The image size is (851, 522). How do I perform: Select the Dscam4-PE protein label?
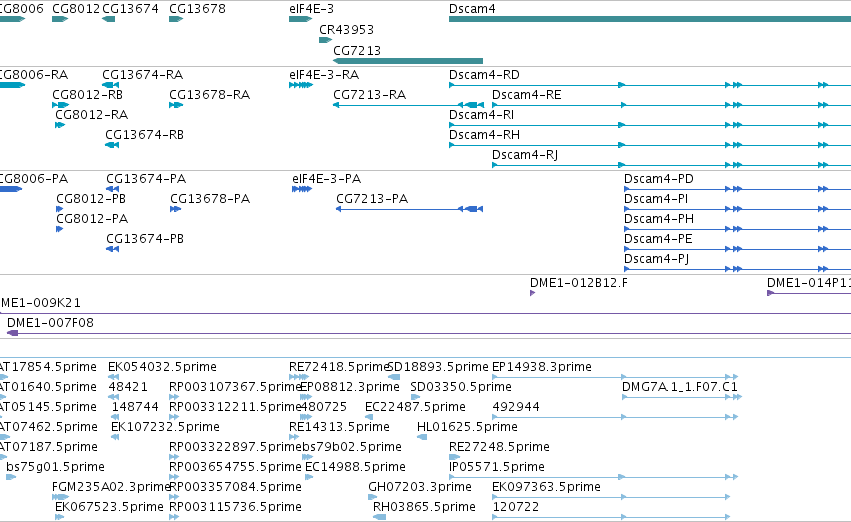click(x=658, y=239)
